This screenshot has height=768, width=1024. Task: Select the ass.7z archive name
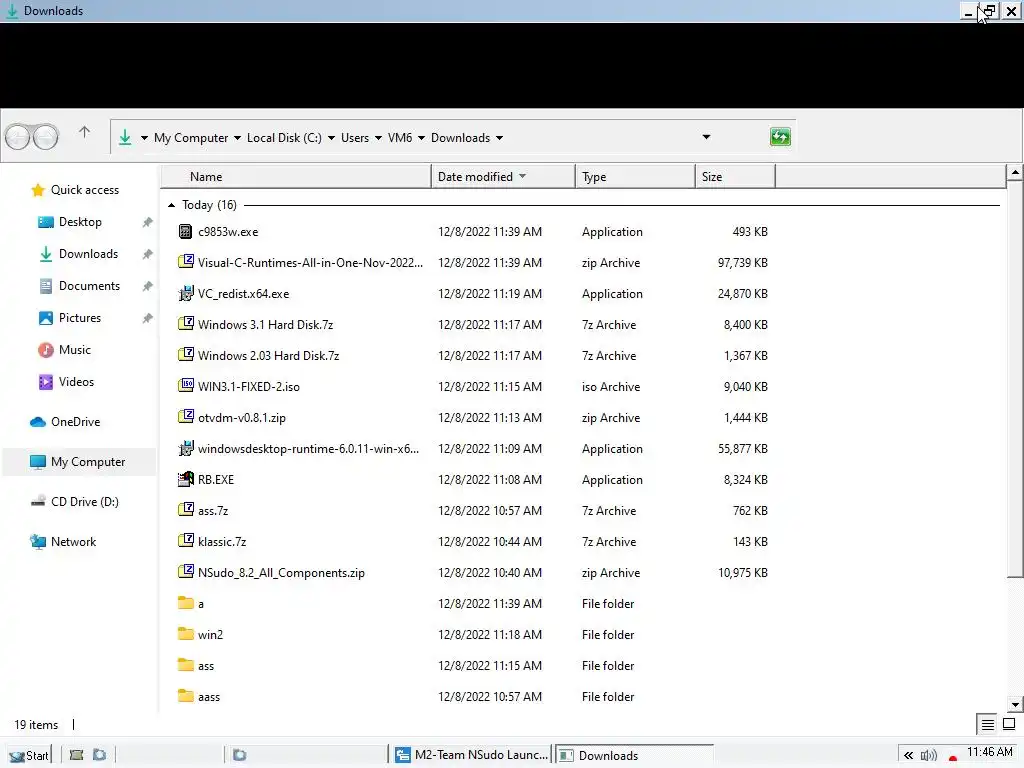213,511
